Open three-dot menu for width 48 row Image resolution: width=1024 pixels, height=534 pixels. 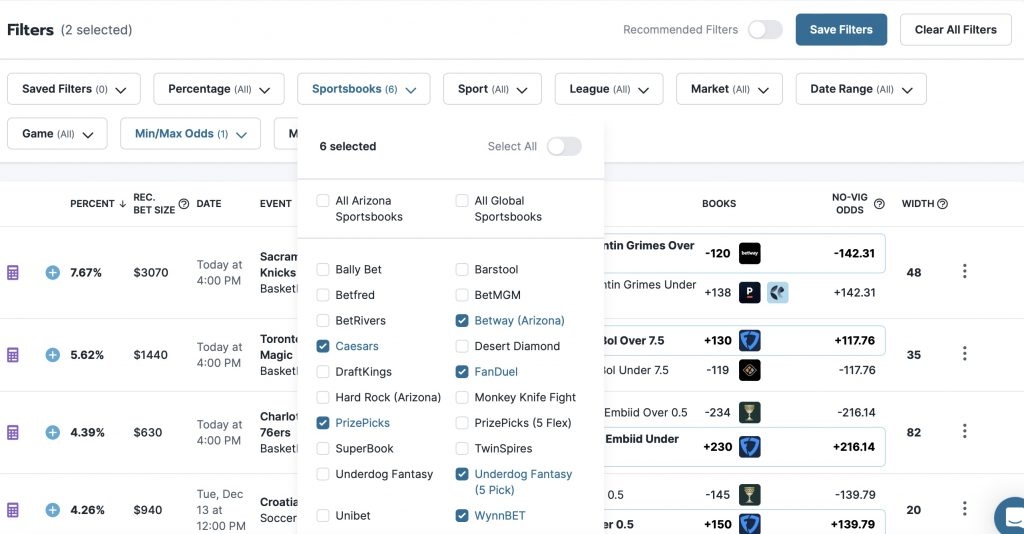click(965, 271)
